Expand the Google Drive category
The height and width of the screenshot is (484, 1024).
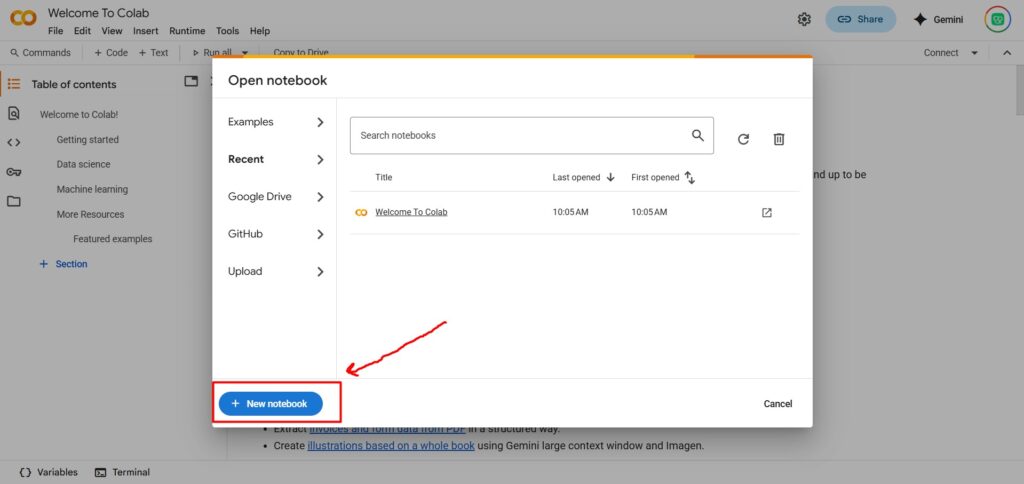coord(275,197)
